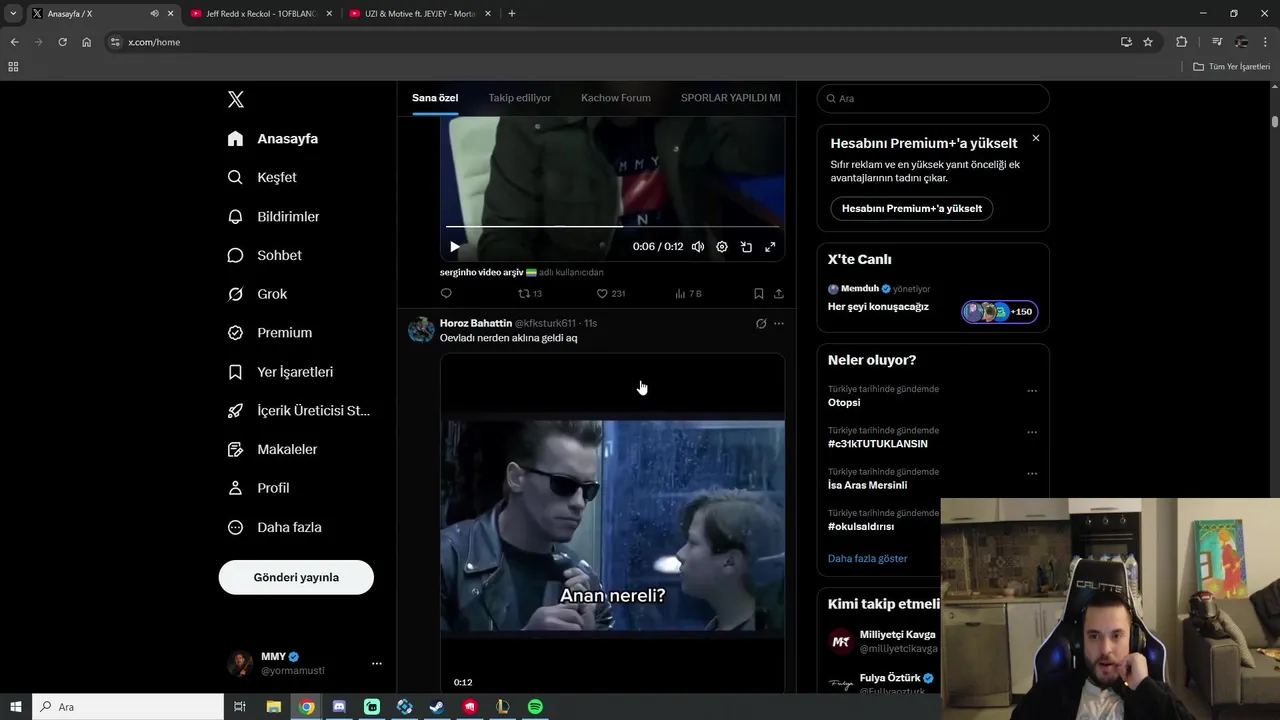This screenshot has height=720, width=1280.
Task: Open Profil page
Action: [259, 488]
